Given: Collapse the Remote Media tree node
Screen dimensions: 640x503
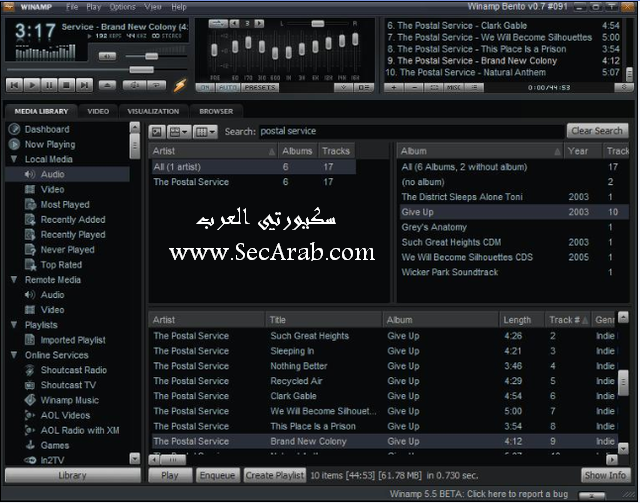Looking at the screenshot, I should coord(14,280).
